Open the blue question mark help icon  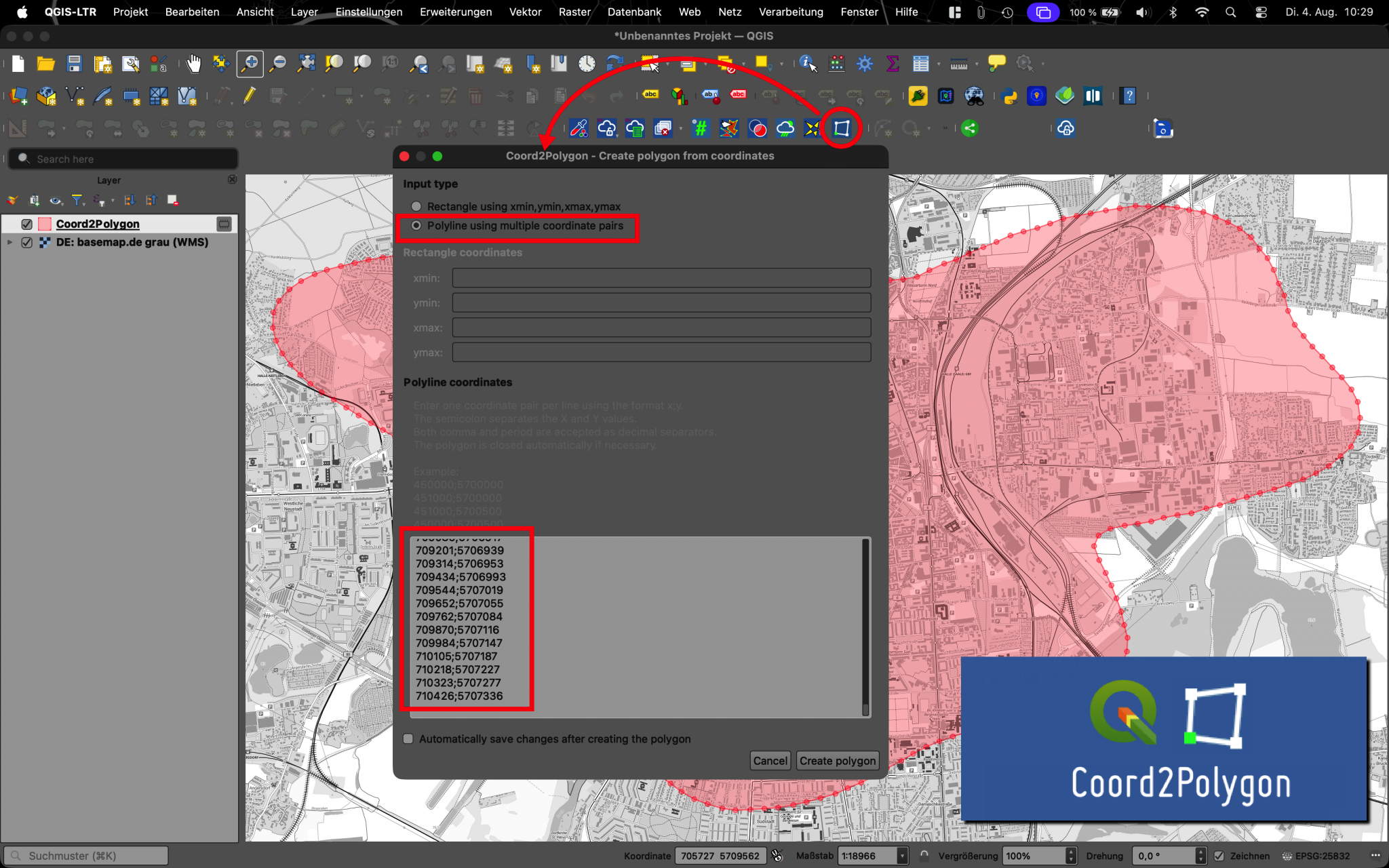click(1129, 96)
